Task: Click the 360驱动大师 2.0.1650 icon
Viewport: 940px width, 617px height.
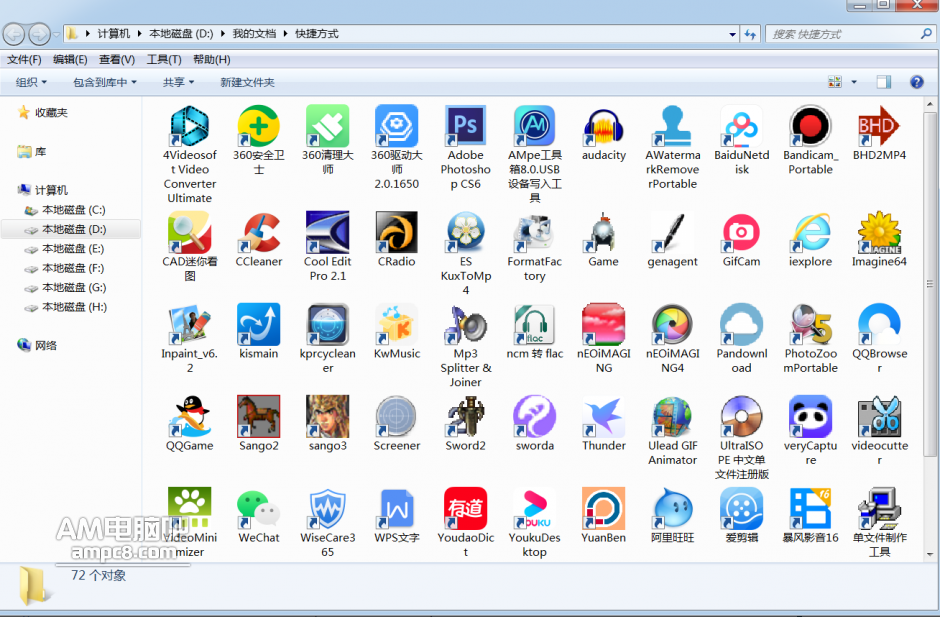Action: pyautogui.click(x=396, y=126)
